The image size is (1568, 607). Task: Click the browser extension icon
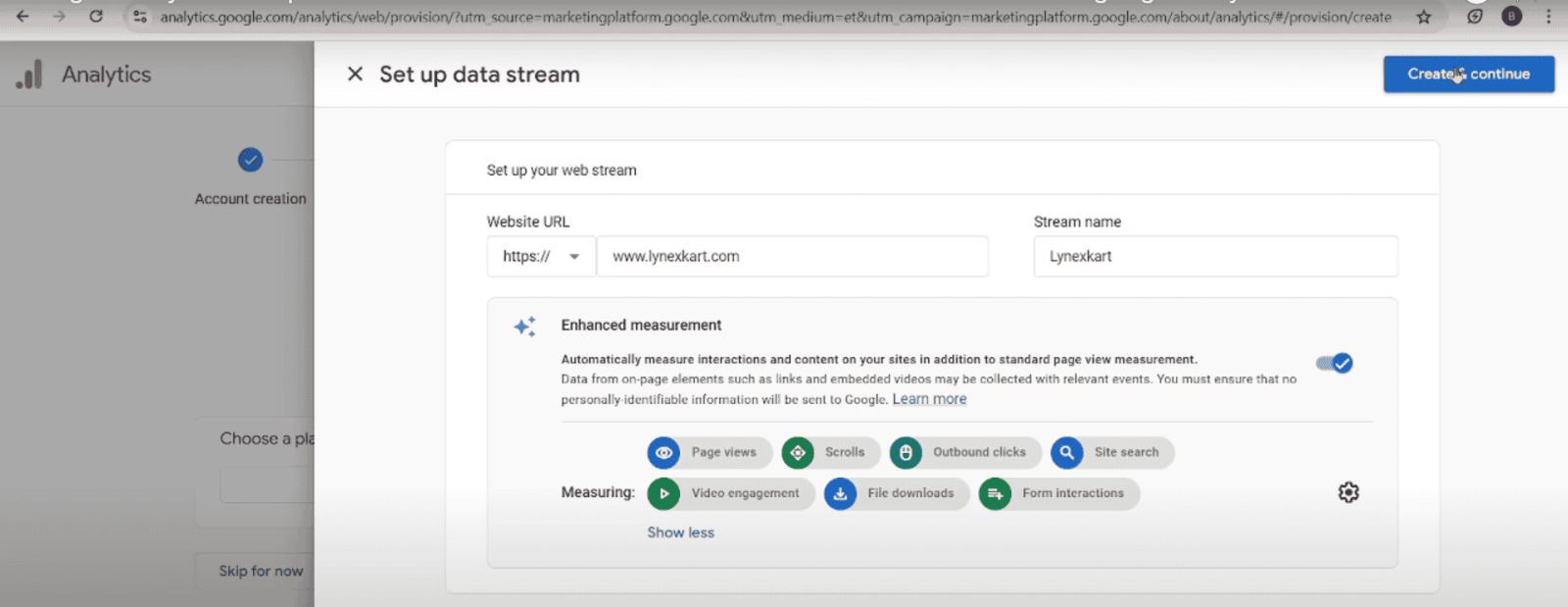click(x=1475, y=17)
